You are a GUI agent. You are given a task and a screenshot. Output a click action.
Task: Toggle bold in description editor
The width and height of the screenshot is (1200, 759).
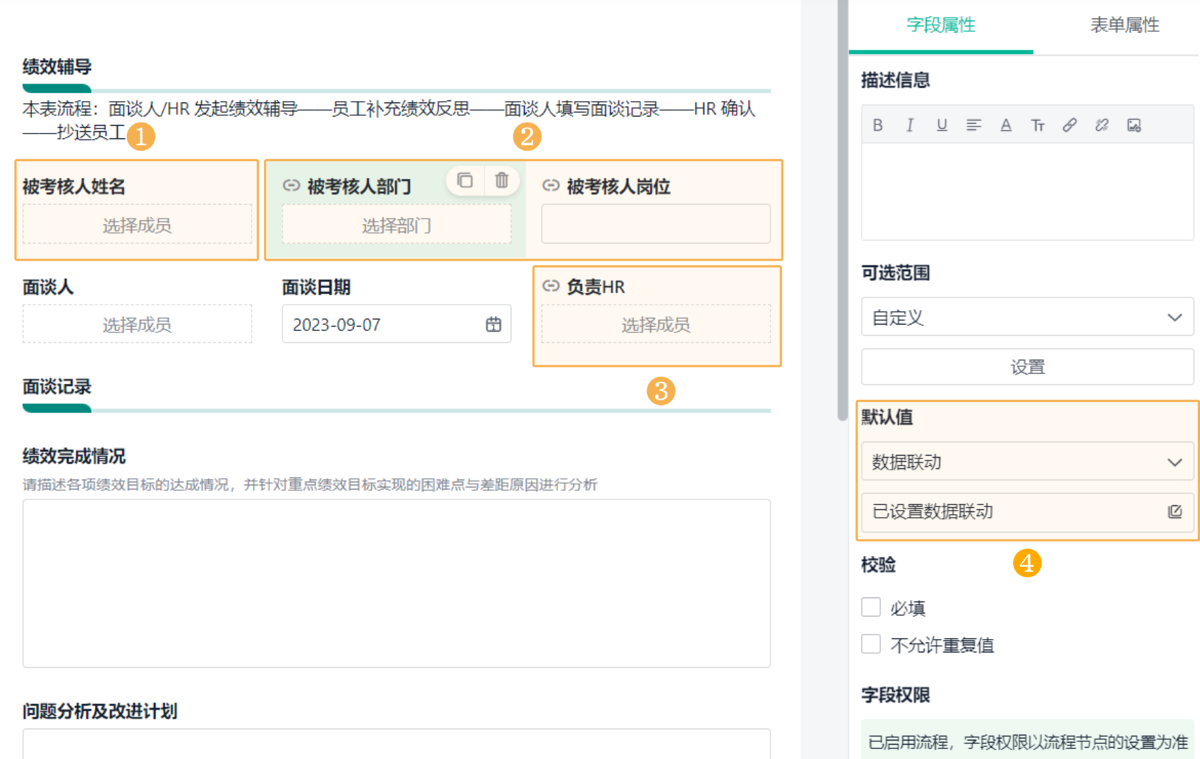[878, 125]
